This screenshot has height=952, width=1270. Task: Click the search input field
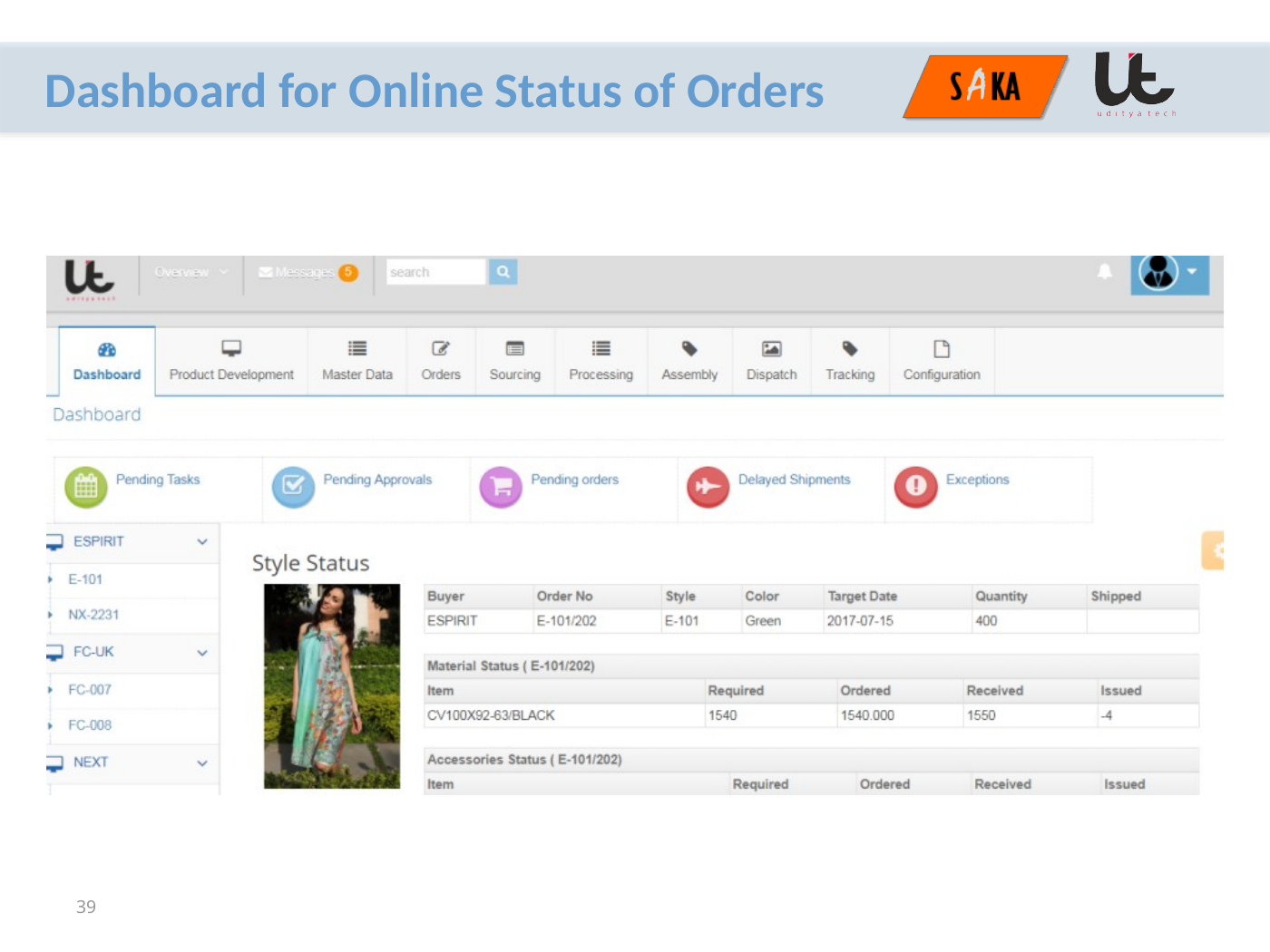click(x=436, y=272)
